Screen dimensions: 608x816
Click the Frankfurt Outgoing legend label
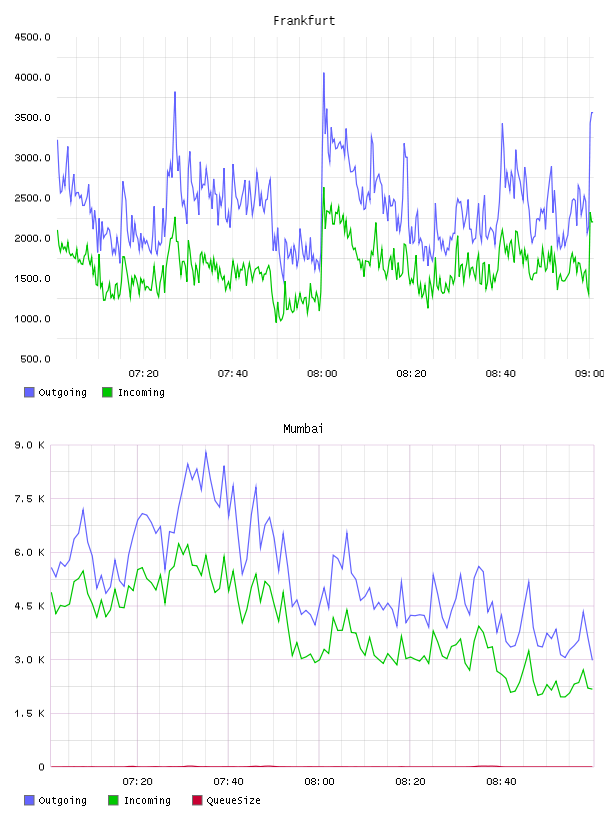point(62,392)
